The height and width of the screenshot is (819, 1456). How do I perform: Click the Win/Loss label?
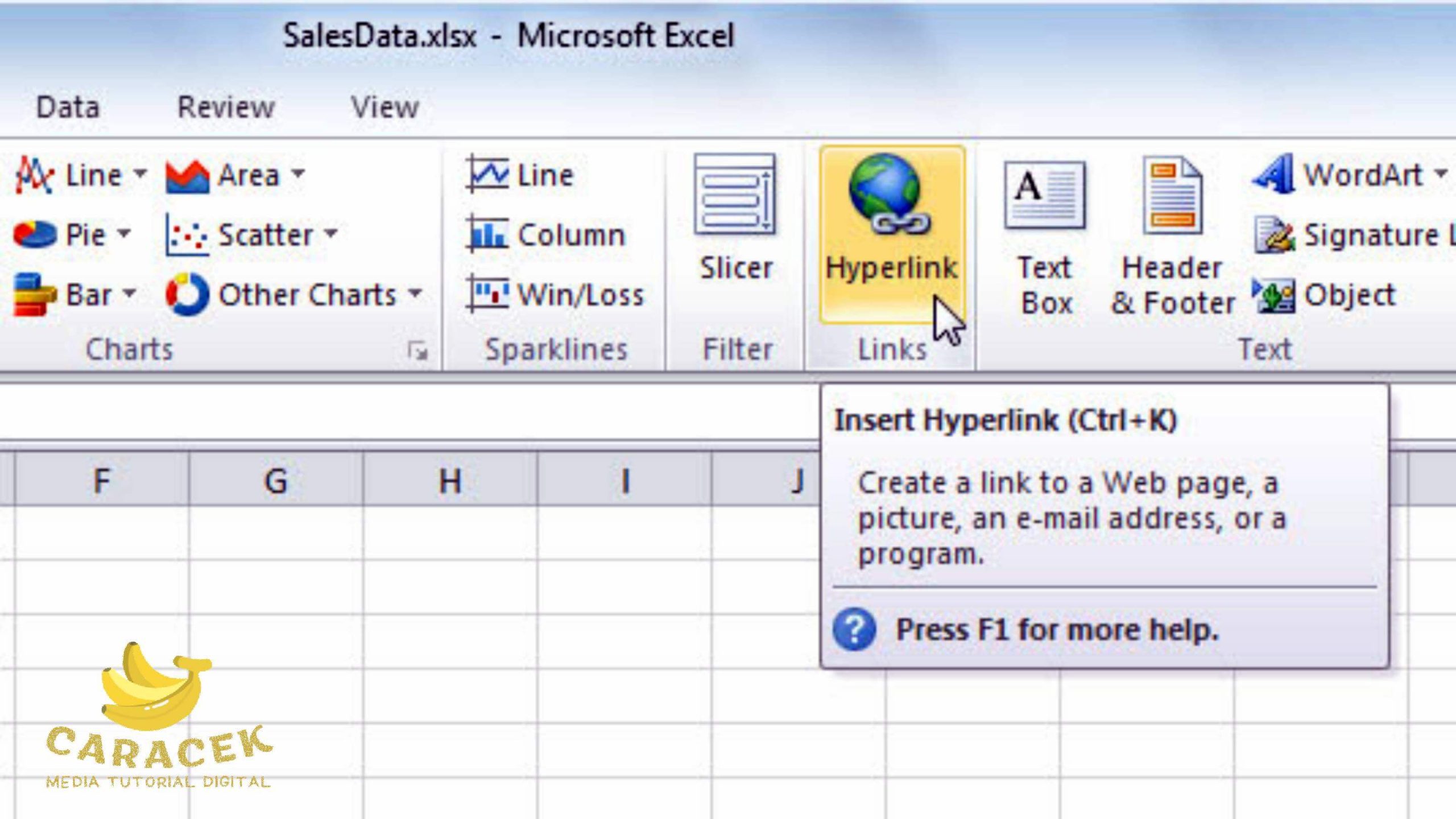tap(581, 295)
